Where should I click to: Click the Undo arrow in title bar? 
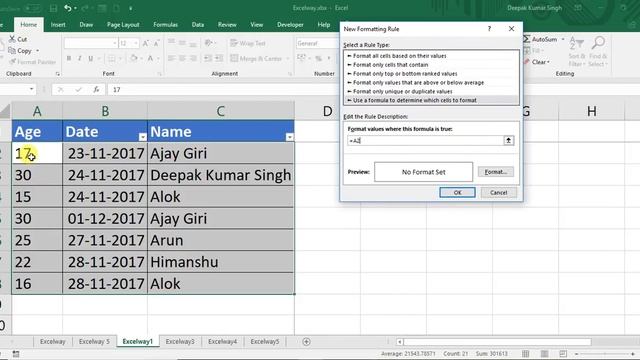coord(68,8)
